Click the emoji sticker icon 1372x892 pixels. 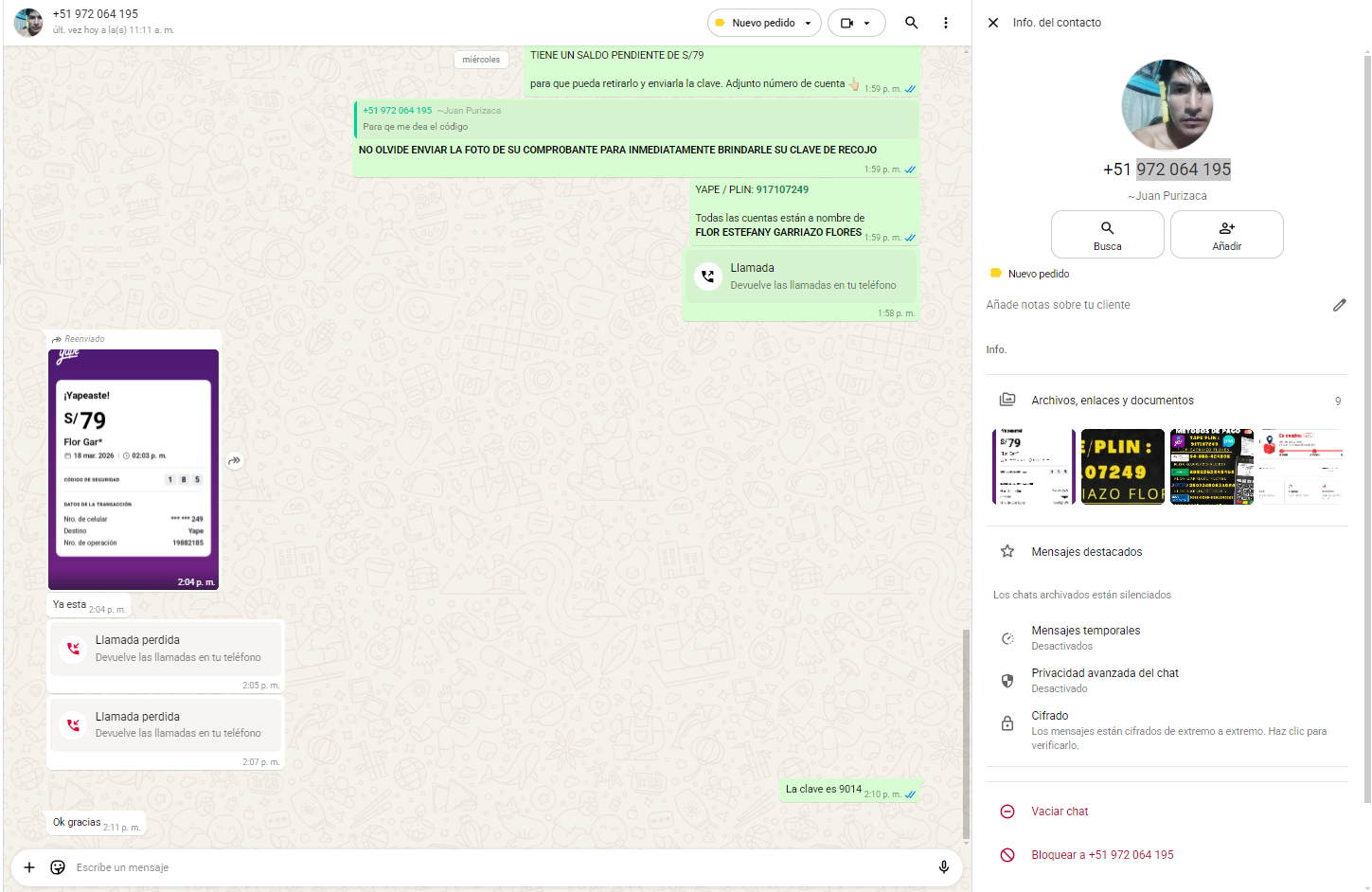[58, 867]
